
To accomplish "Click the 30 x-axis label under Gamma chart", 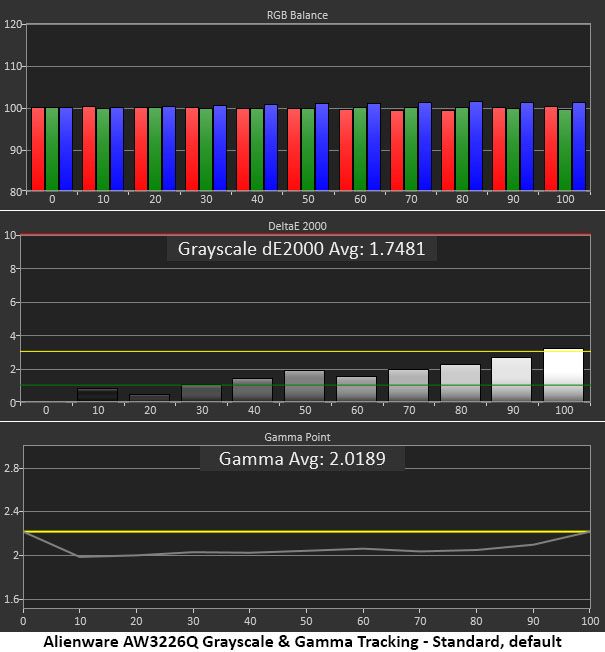I will pos(193,621).
